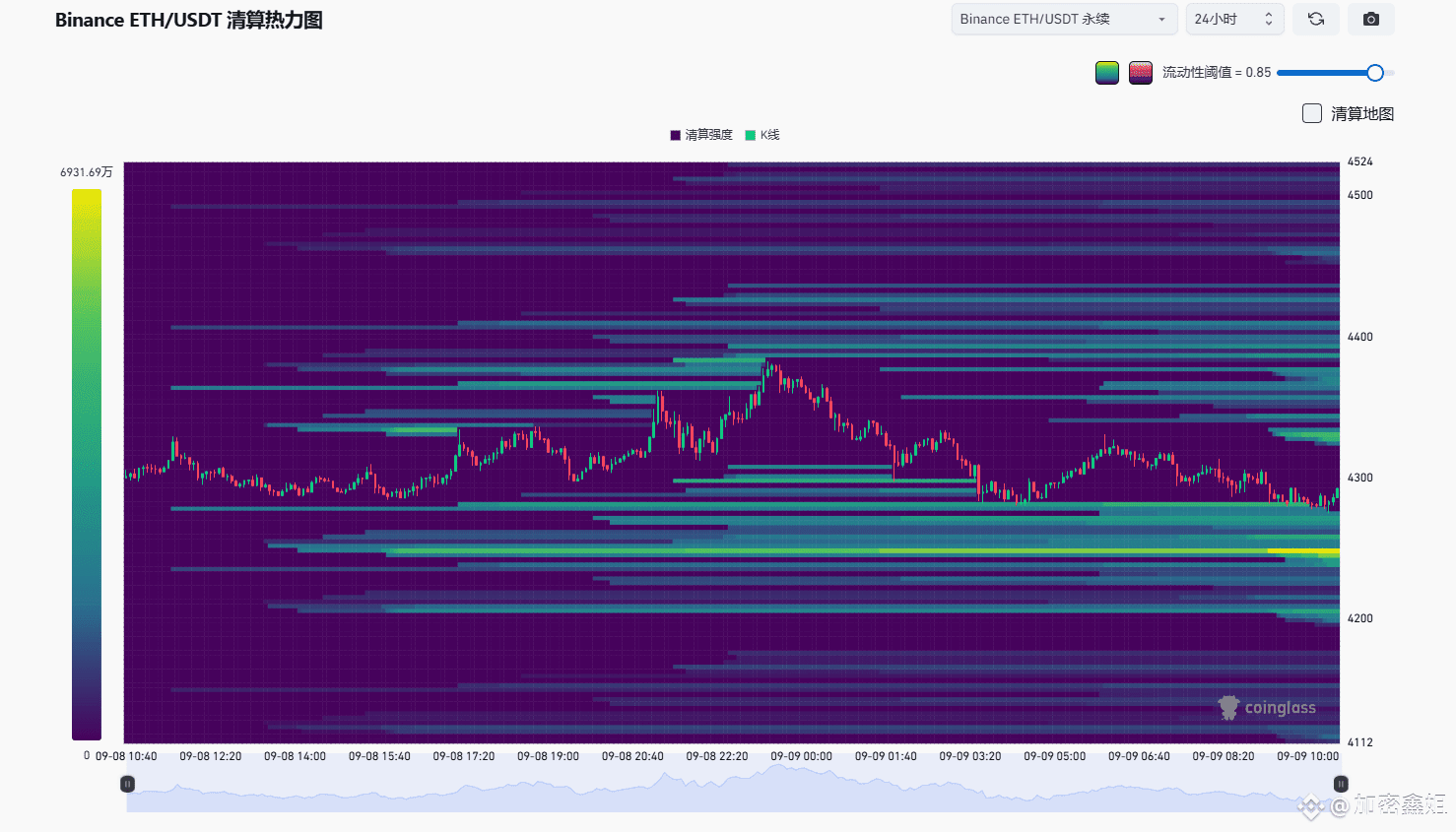1456x832 pixels.
Task: Click the 4112 price axis label
Action: click(1360, 742)
